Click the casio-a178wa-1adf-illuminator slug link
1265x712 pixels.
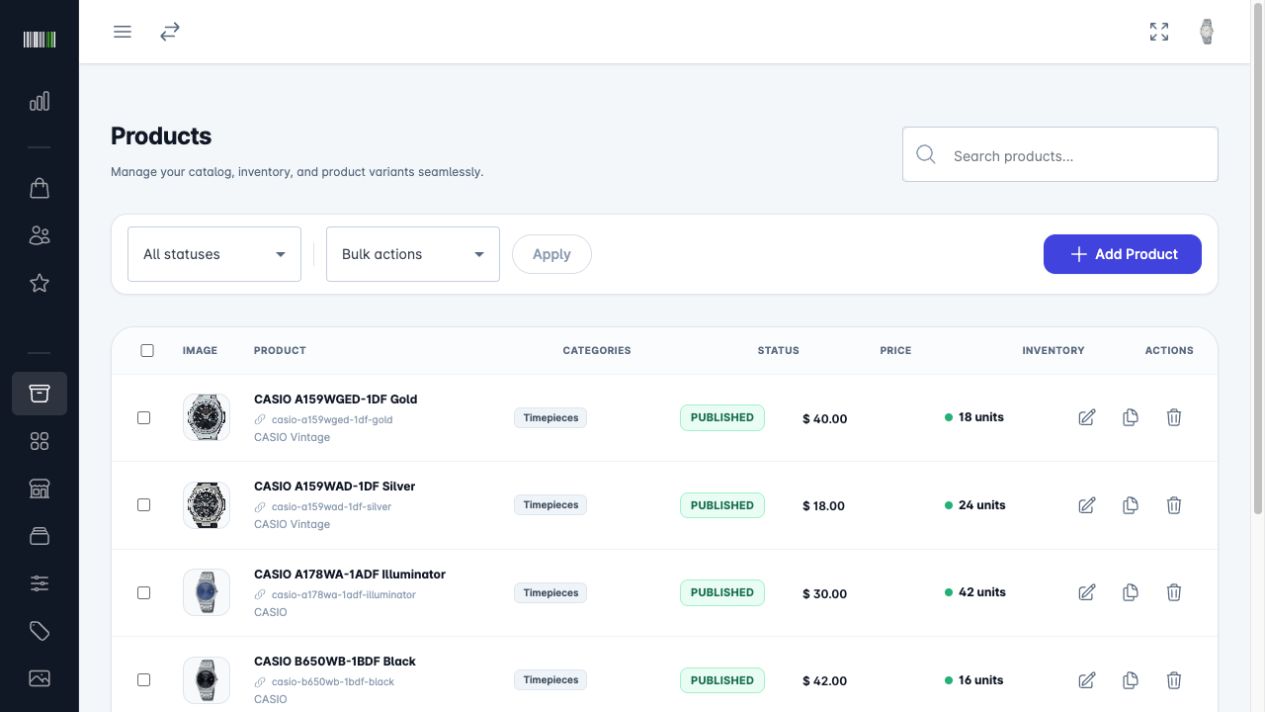(343, 595)
